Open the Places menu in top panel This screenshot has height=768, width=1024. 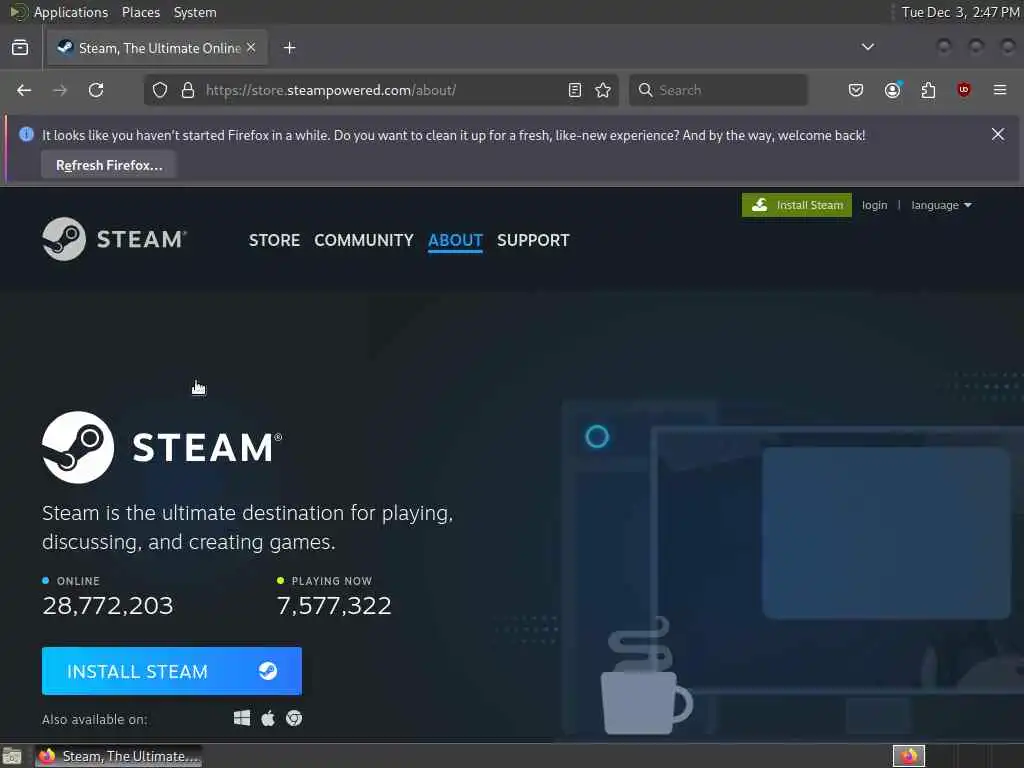click(x=141, y=12)
